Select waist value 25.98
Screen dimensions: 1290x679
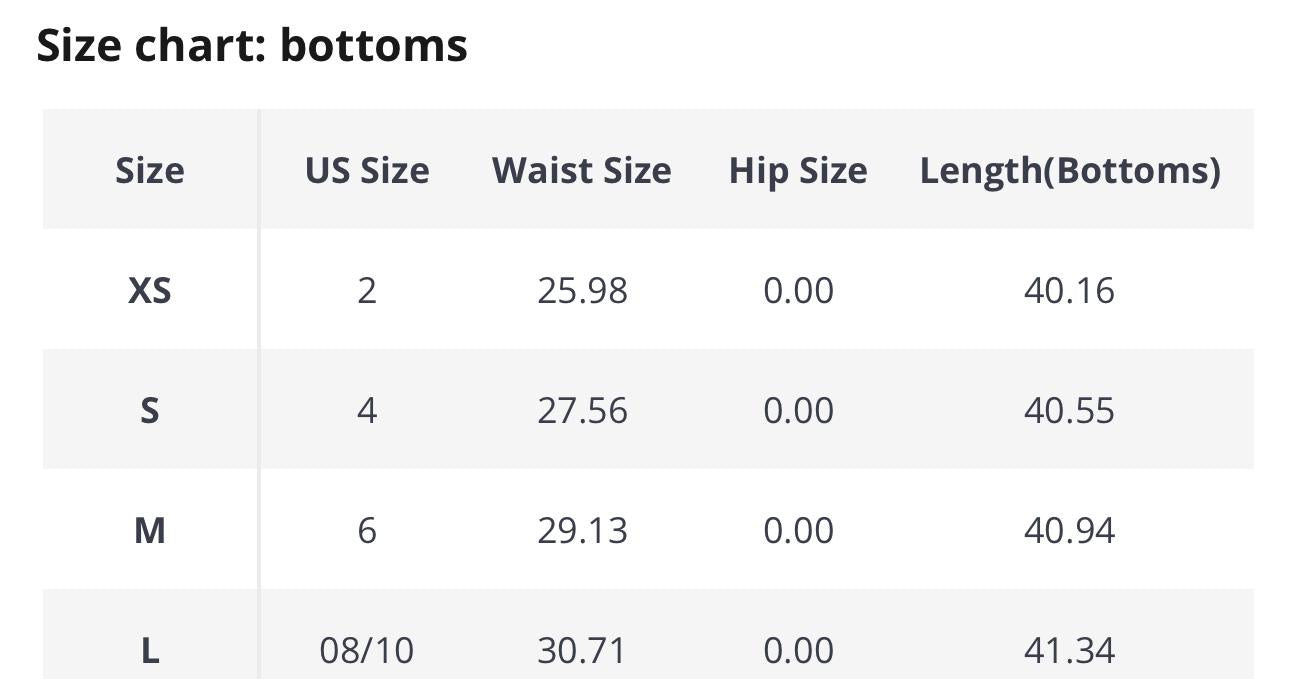(582, 291)
